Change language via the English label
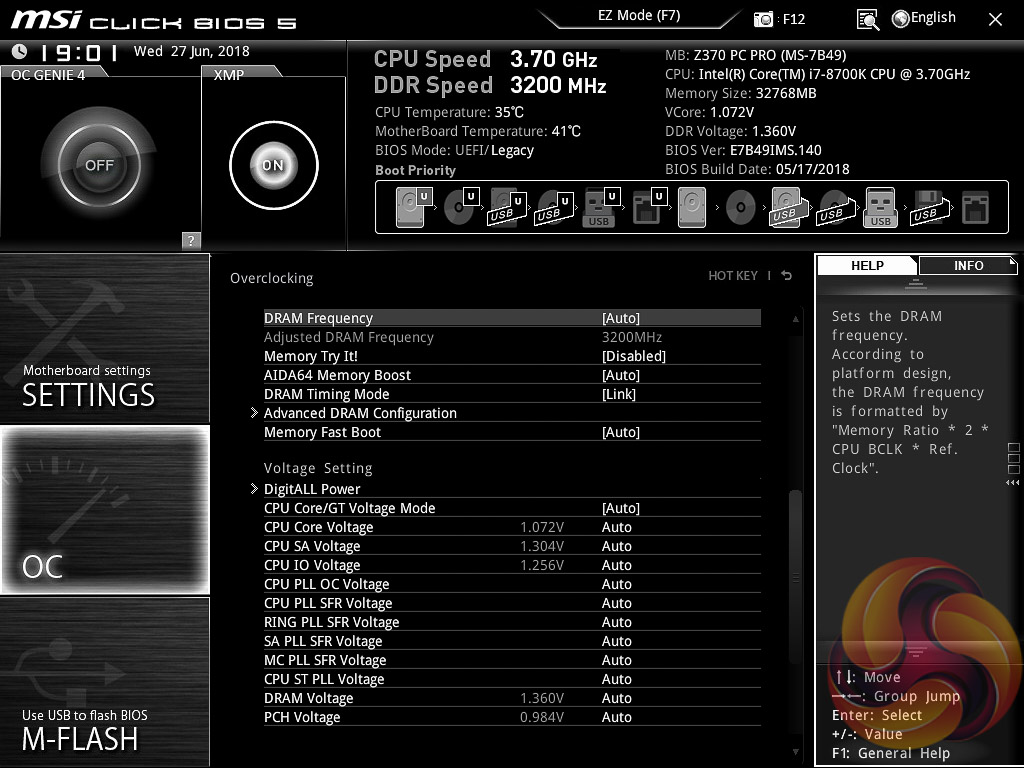 933,18
